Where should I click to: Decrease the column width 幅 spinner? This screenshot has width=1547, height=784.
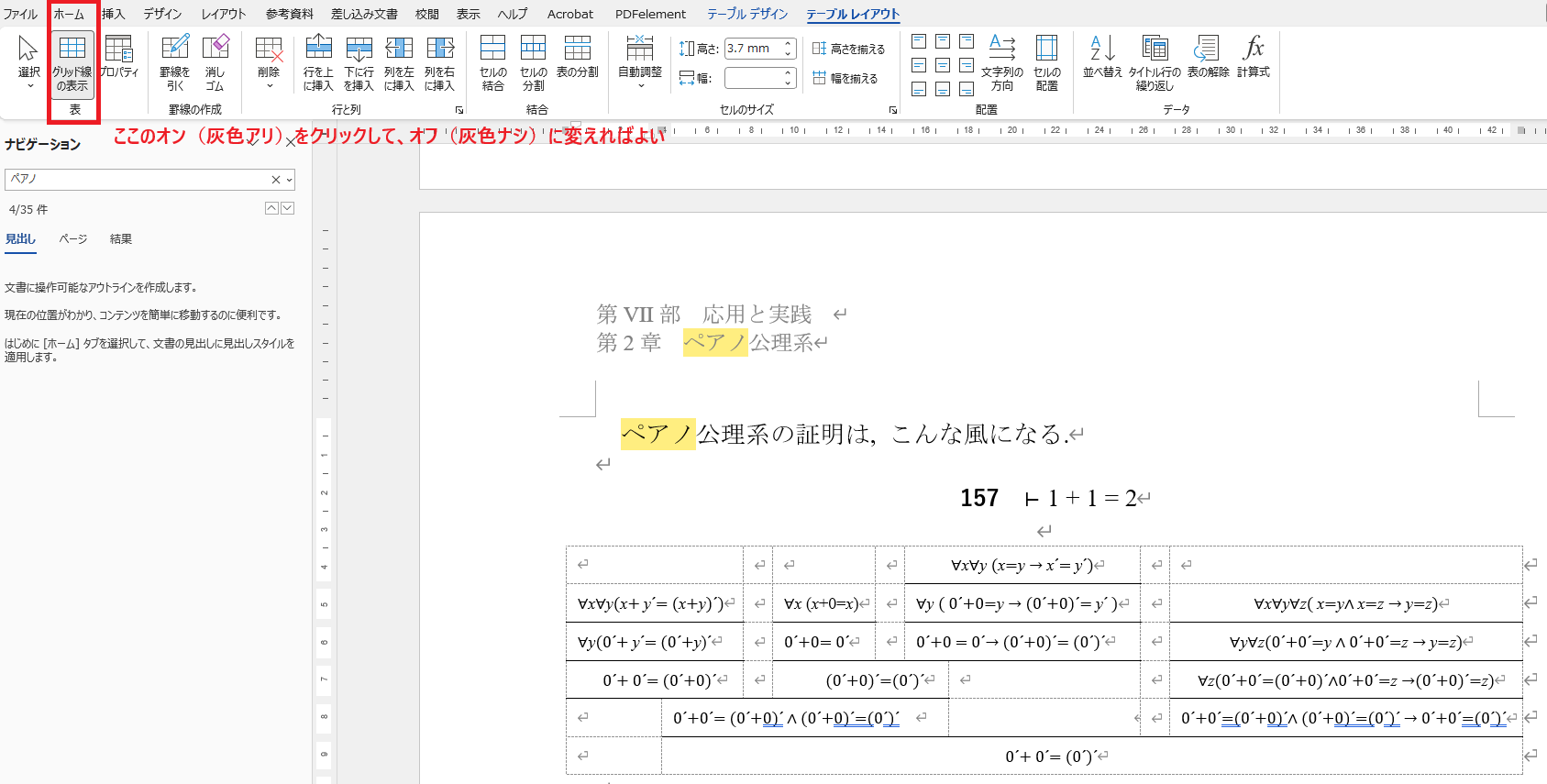point(788,83)
